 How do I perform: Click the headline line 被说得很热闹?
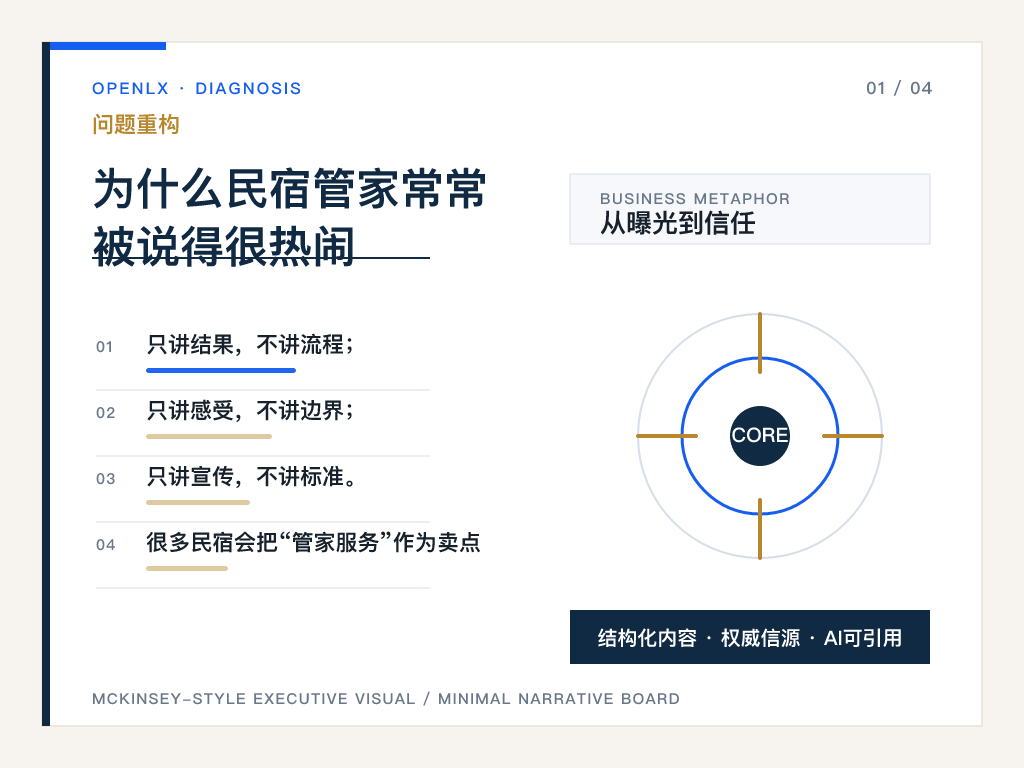click(x=224, y=246)
